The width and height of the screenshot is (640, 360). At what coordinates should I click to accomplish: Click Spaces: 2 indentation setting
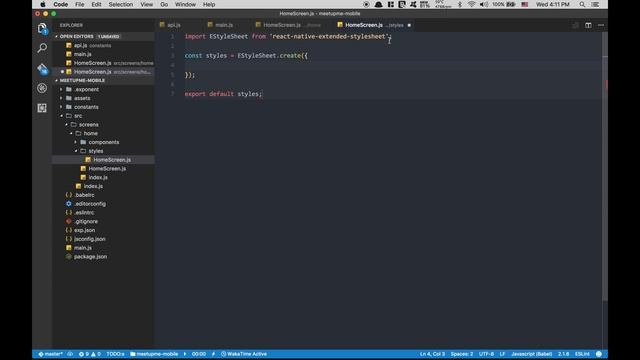[462, 354]
